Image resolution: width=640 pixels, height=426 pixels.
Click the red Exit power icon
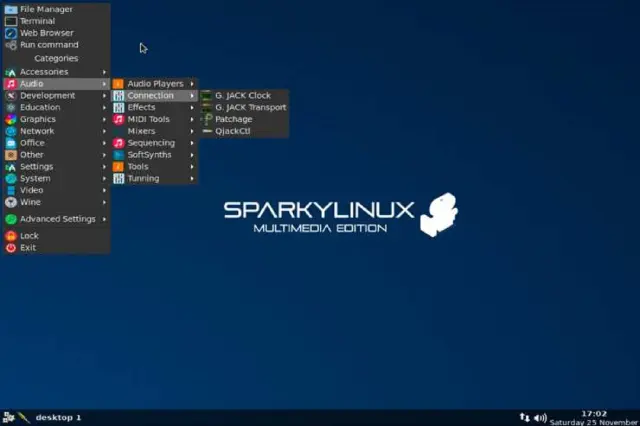pos(11,247)
